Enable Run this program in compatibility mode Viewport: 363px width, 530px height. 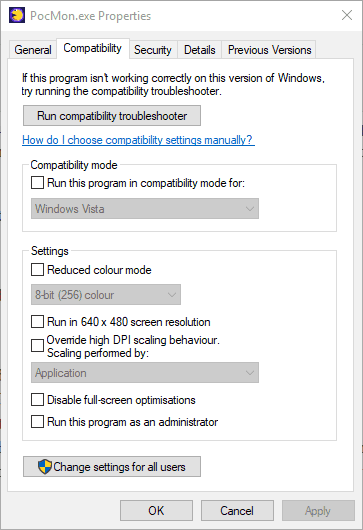point(38,183)
